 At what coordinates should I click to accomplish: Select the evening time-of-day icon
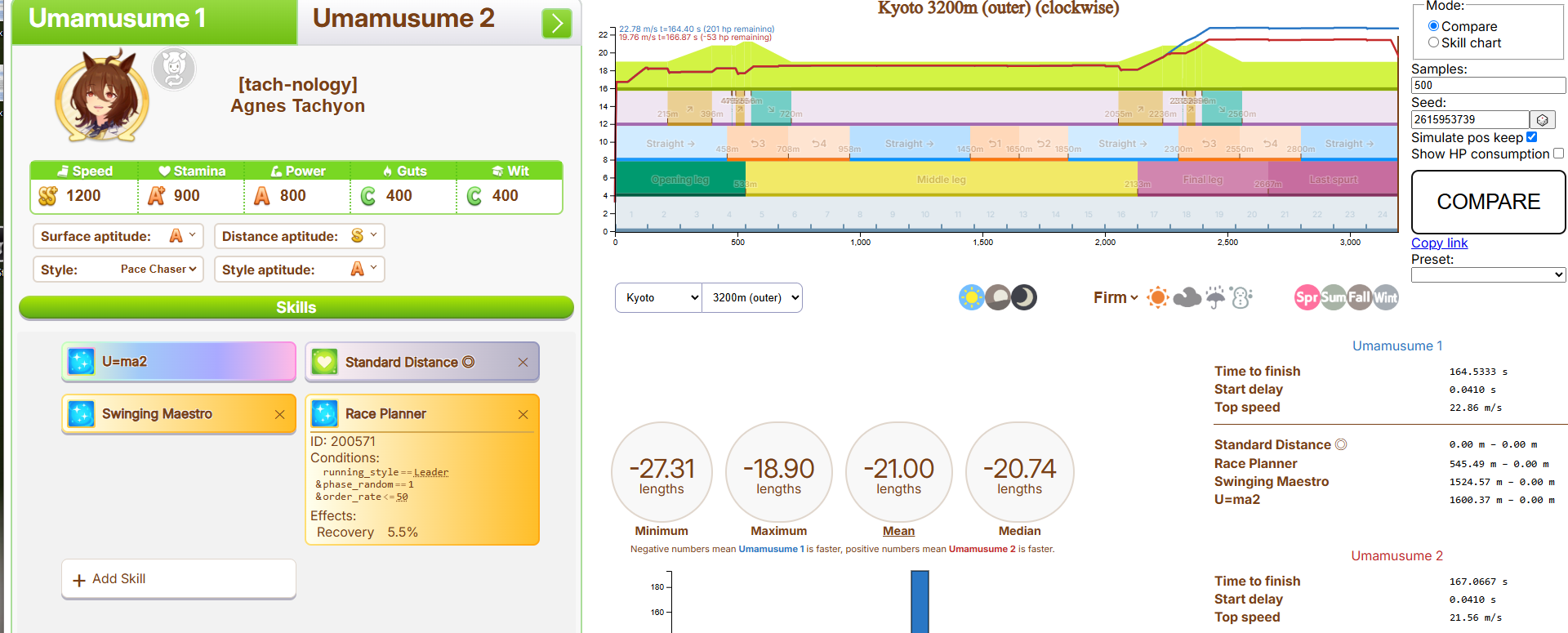tap(997, 297)
